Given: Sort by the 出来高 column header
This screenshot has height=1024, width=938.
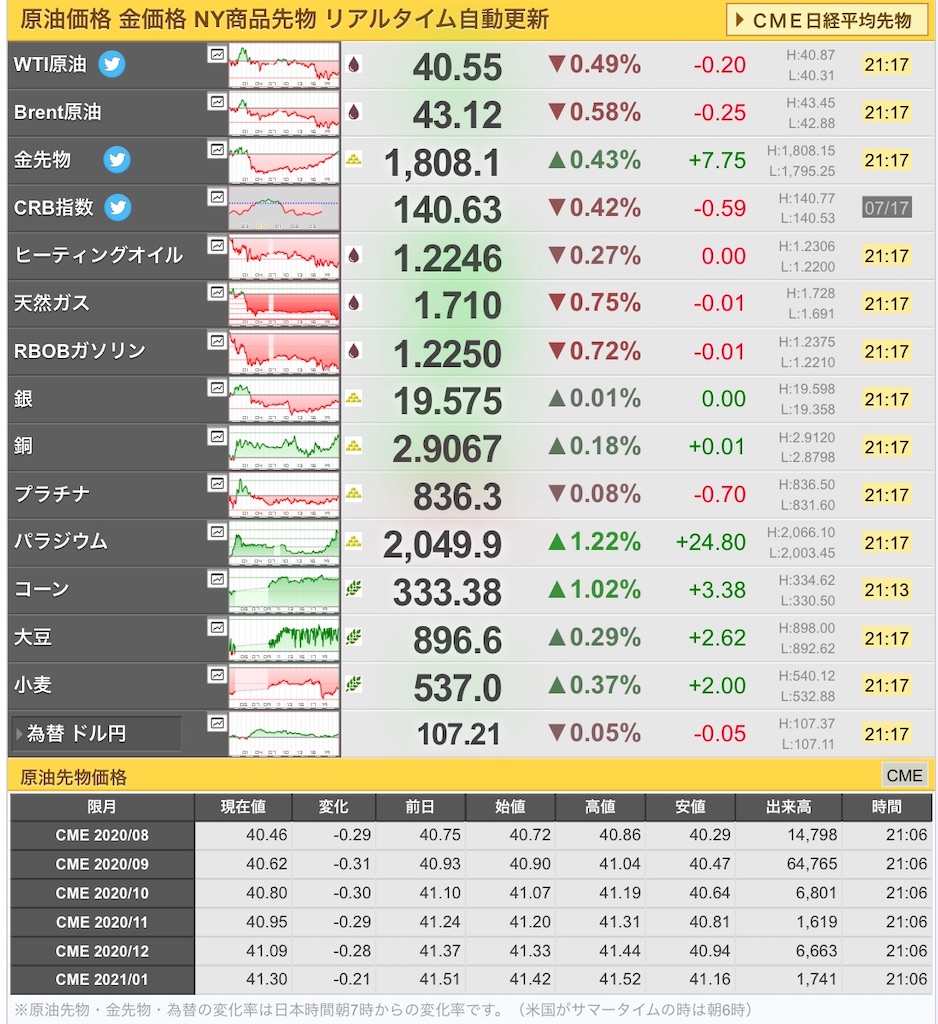Looking at the screenshot, I should [x=788, y=807].
